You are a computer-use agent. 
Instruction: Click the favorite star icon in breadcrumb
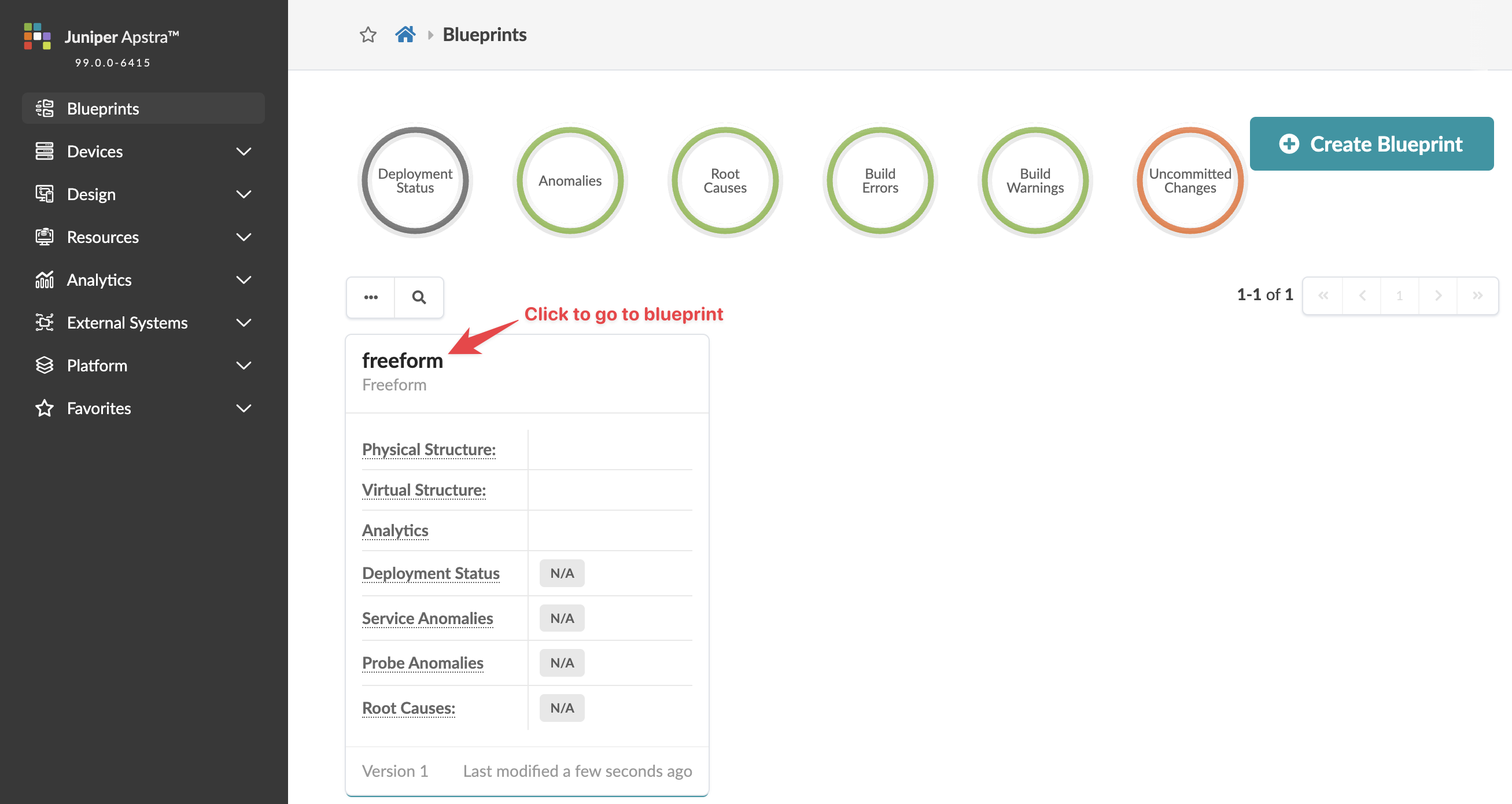[368, 35]
